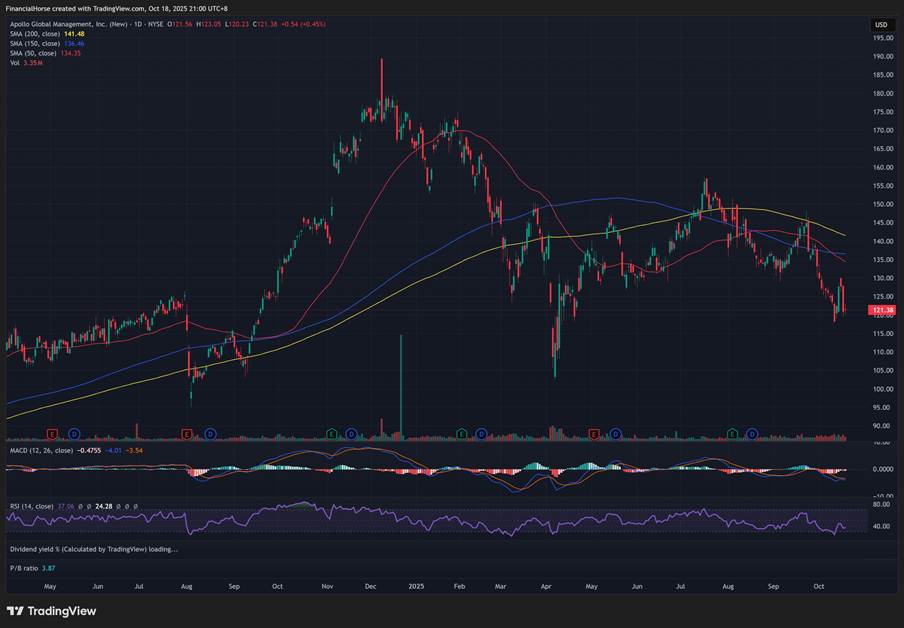The image size is (904, 628).
Task: Select the Vol indicator legend
Action: [15, 62]
